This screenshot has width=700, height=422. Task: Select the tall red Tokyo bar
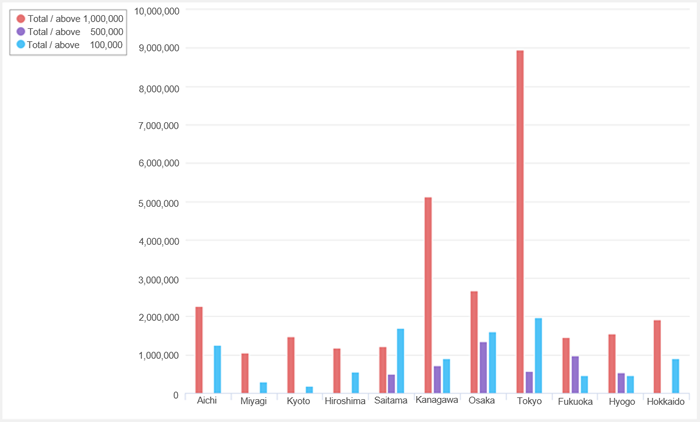(x=520, y=222)
